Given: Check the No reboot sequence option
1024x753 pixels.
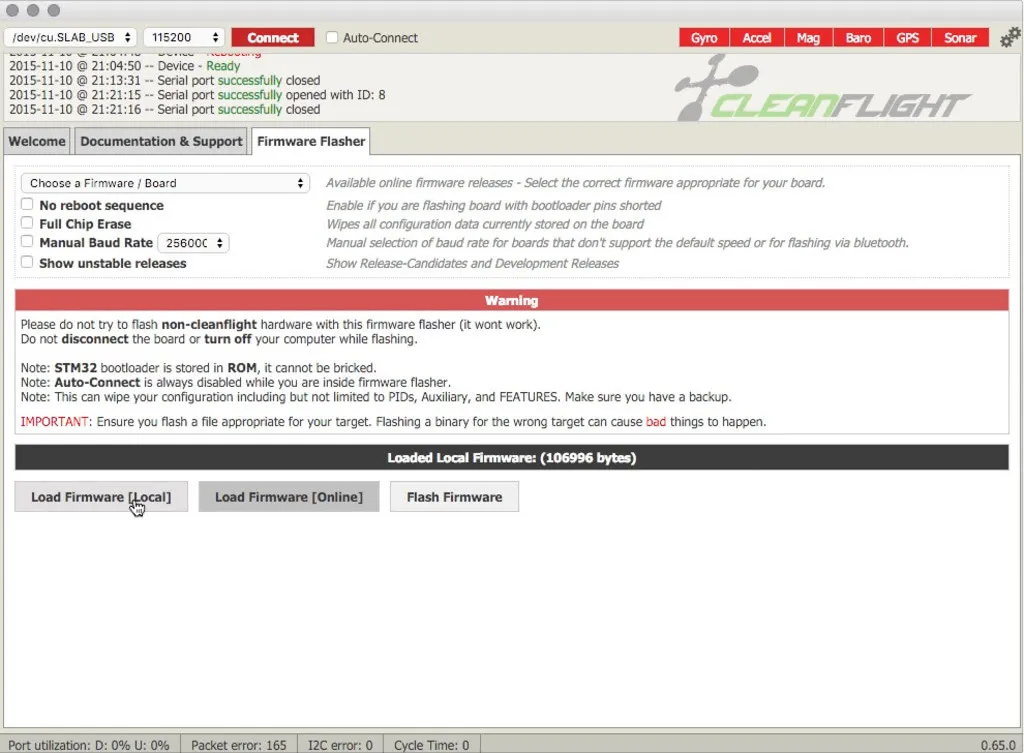Looking at the screenshot, I should click(x=28, y=204).
